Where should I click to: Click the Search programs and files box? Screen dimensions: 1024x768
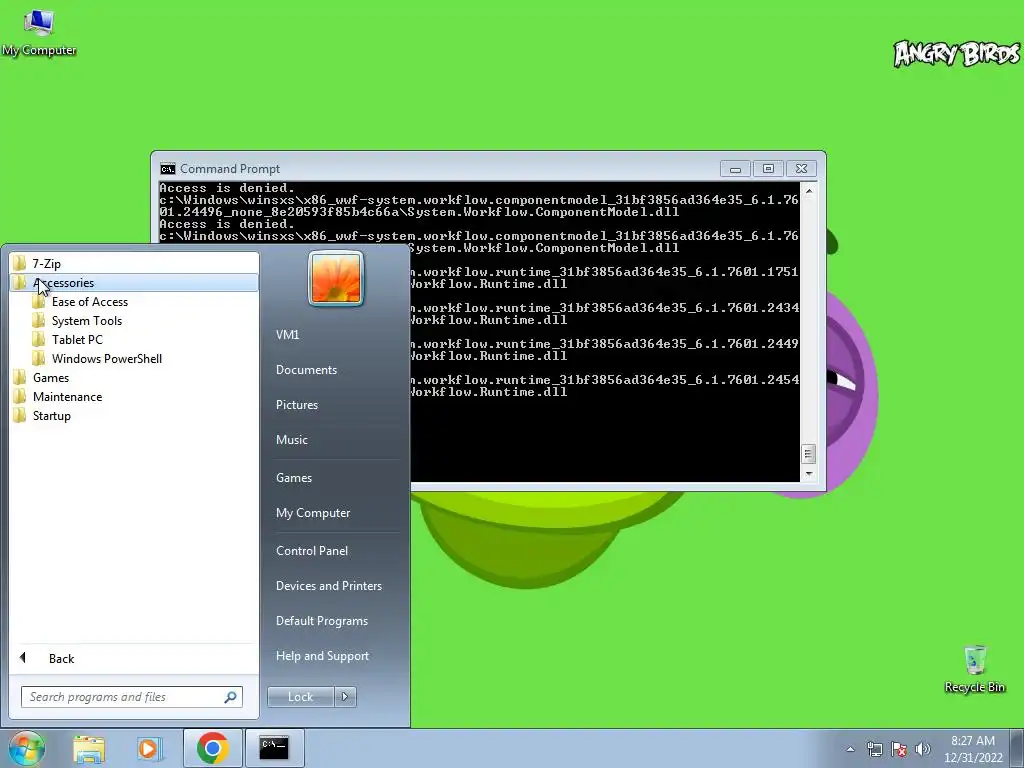coord(131,697)
